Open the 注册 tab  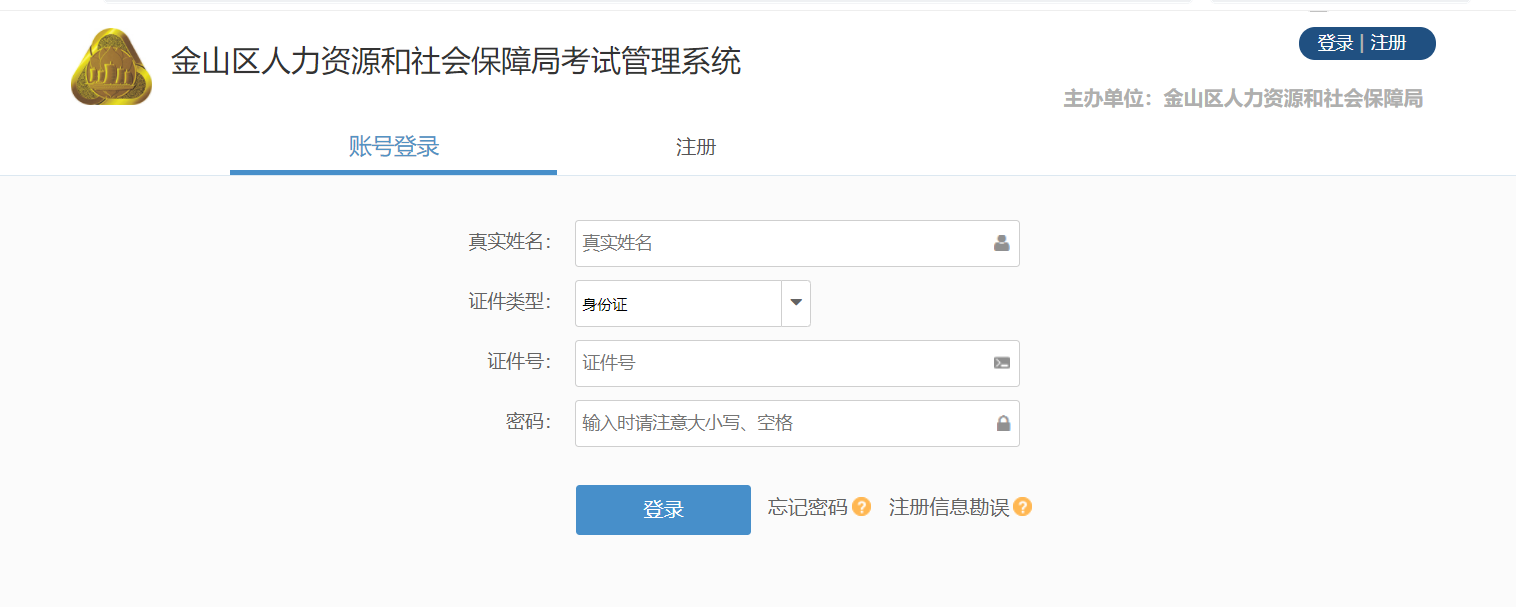pyautogui.click(x=696, y=147)
